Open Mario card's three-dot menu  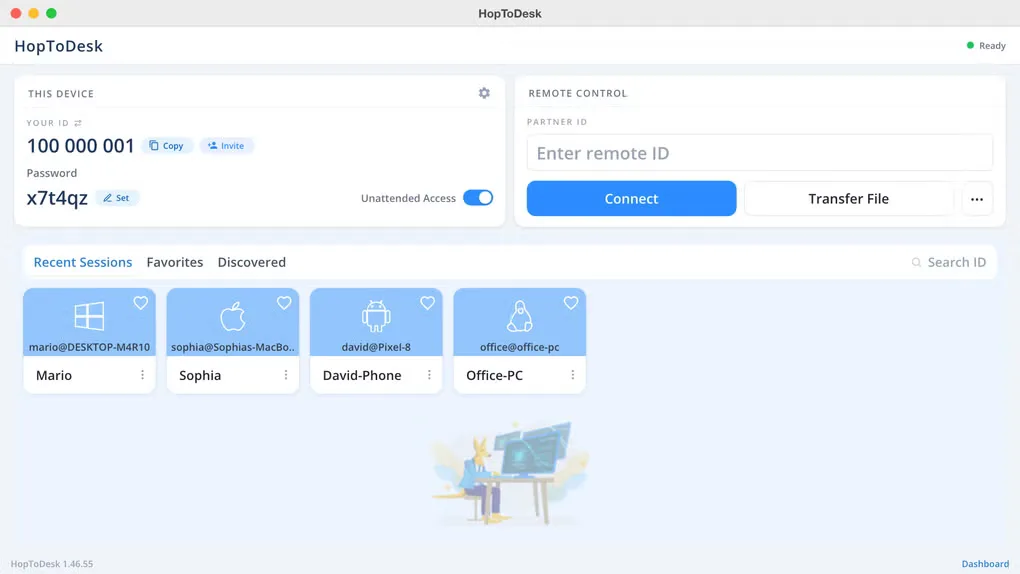click(142, 375)
